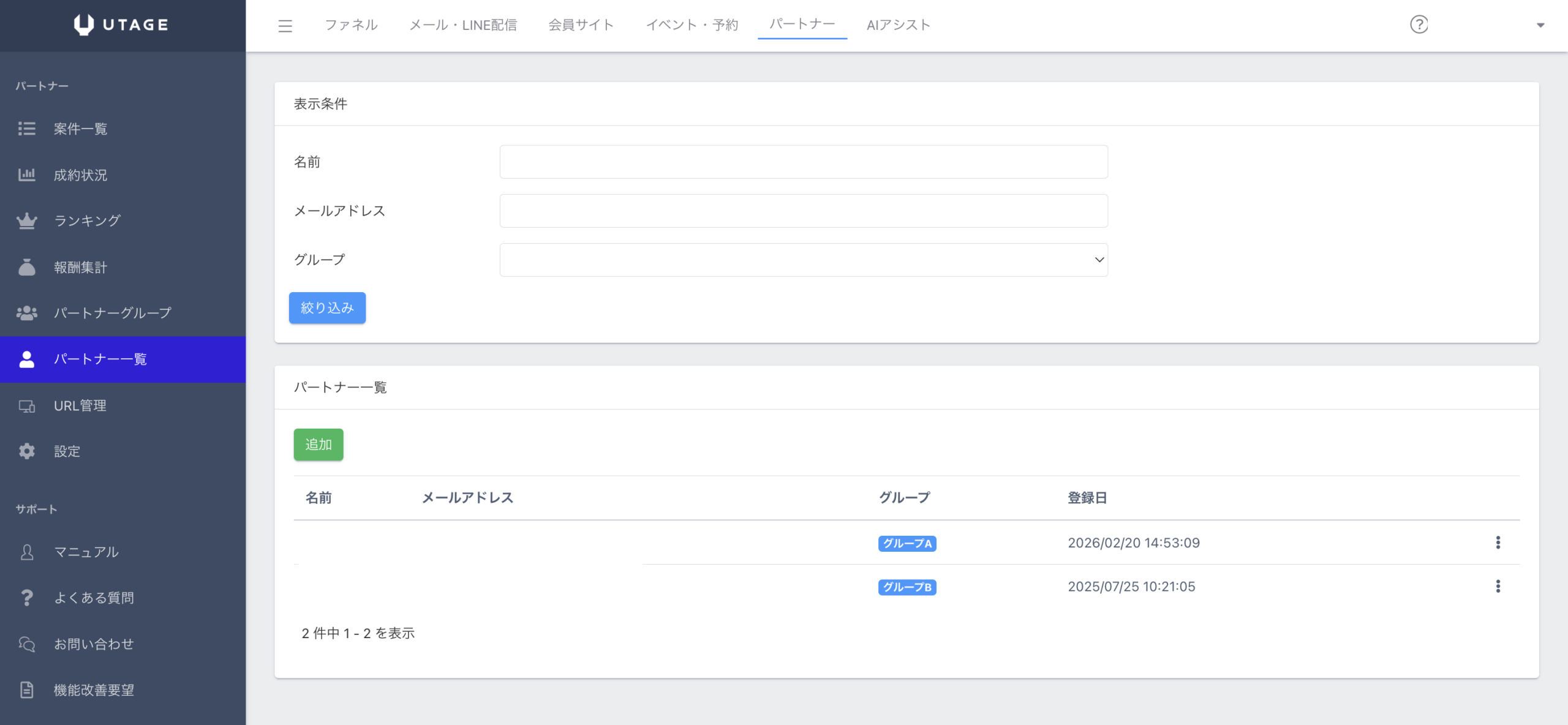Image resolution: width=1568 pixels, height=725 pixels.
Task: Click the 報酬集計 money bag icon
Action: click(27, 268)
